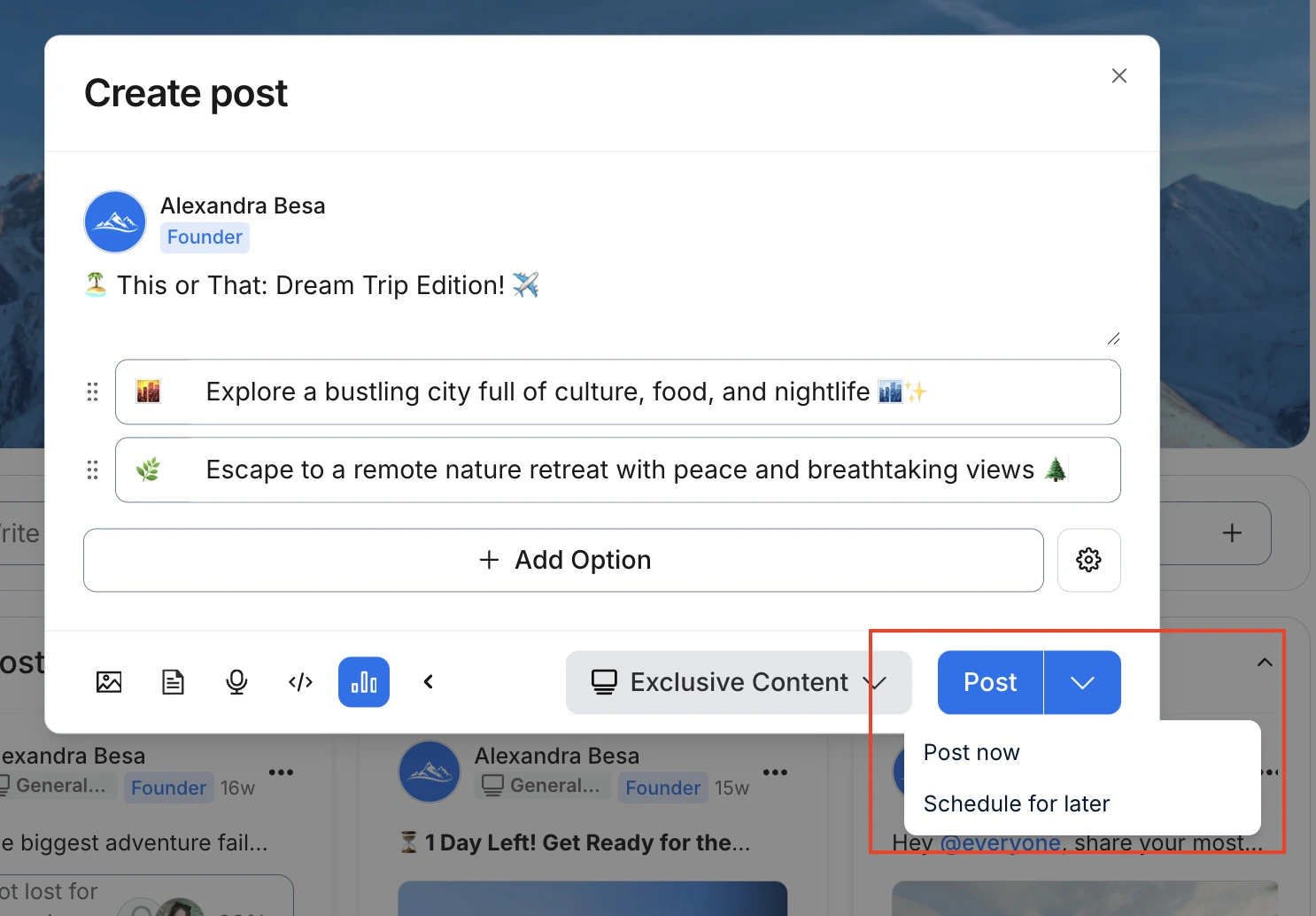Grab the drag handle of the nature retreat option
1316x916 pixels.
[x=93, y=470]
